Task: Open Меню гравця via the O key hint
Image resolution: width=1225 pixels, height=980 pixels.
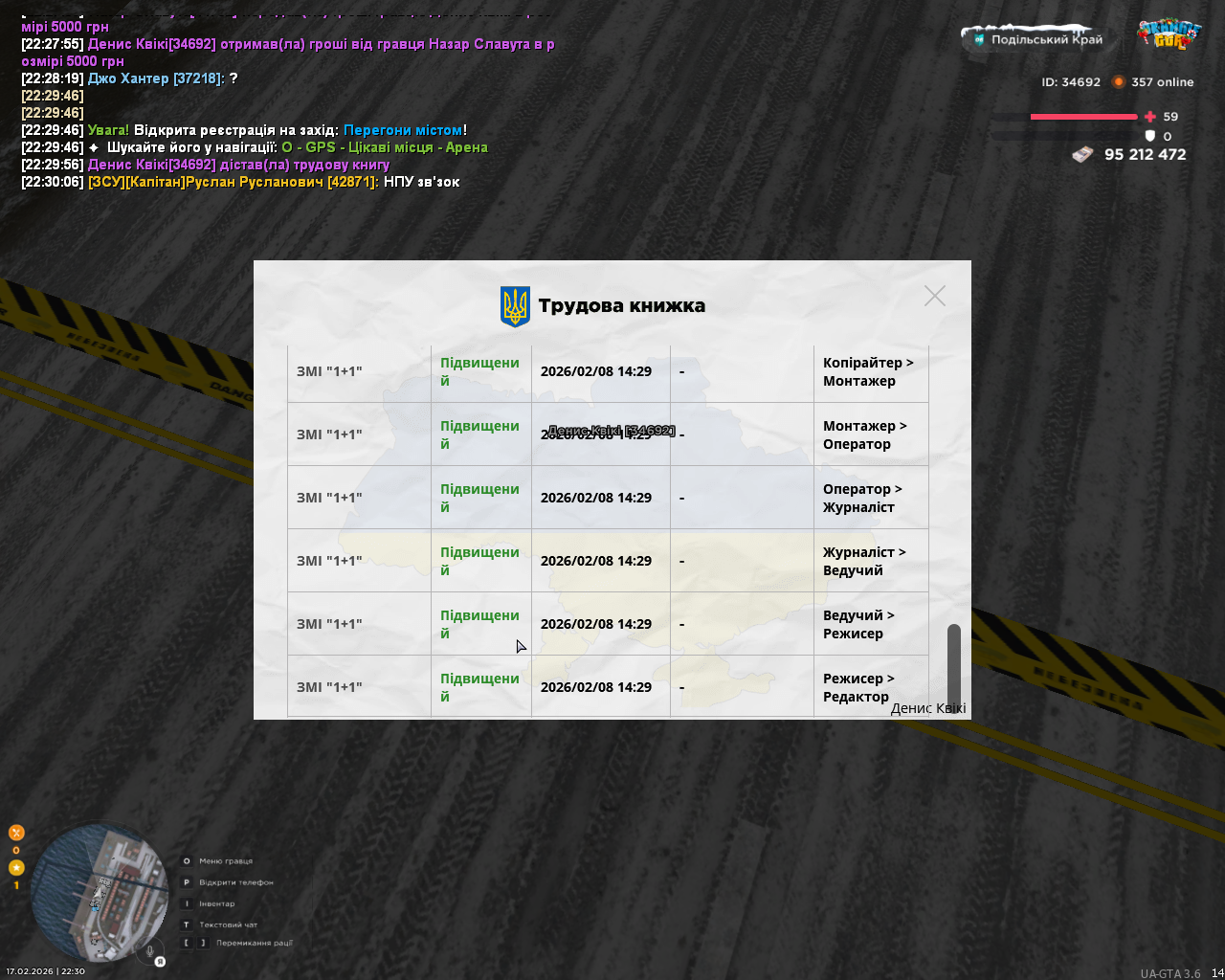Action: pyautogui.click(x=187, y=860)
